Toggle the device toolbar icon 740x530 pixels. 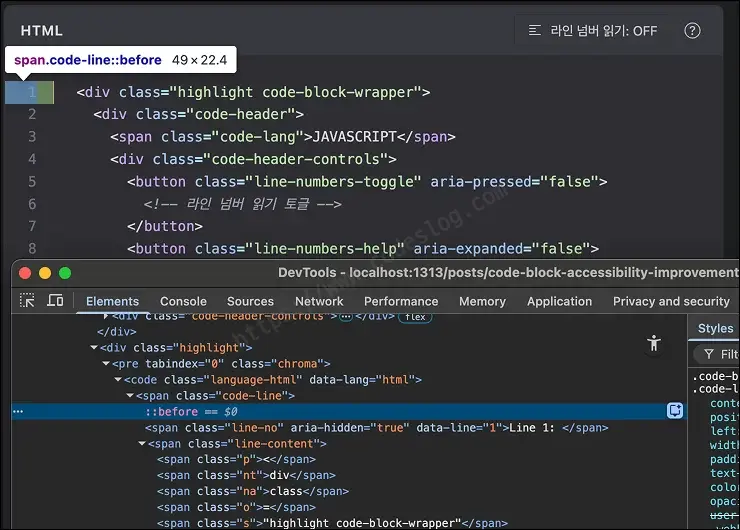click(x=55, y=300)
